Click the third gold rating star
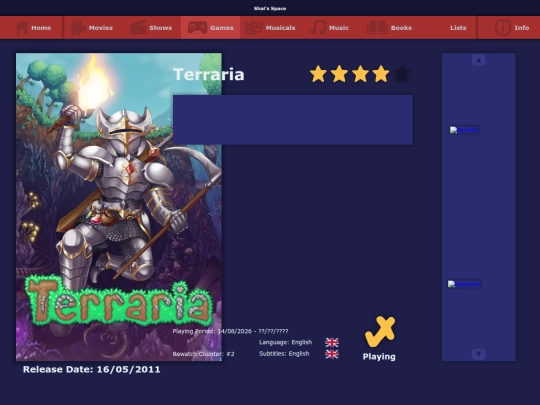Screen dimensions: 540x405 click(360, 74)
